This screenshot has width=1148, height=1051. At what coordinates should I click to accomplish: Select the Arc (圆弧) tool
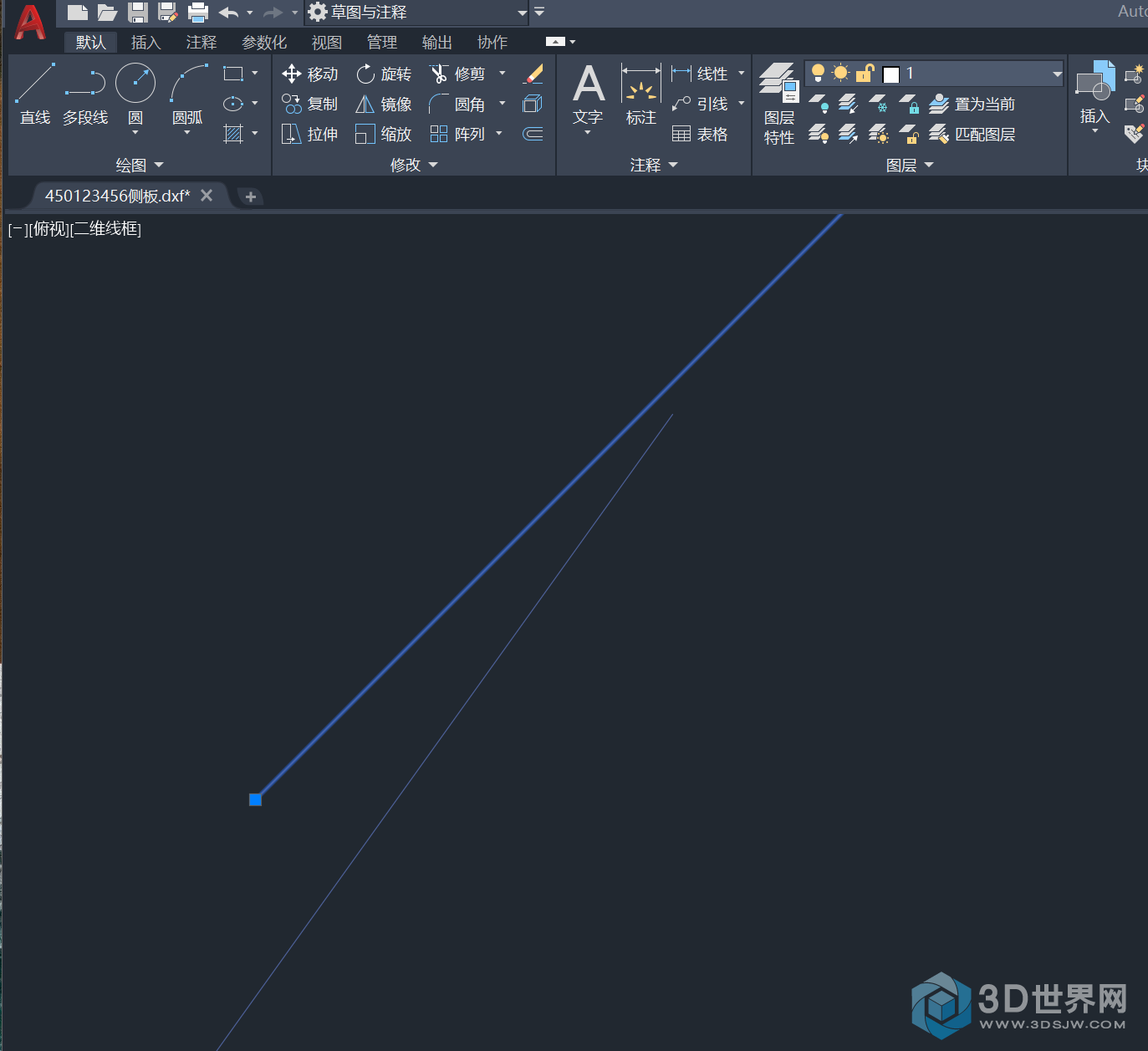click(x=187, y=94)
